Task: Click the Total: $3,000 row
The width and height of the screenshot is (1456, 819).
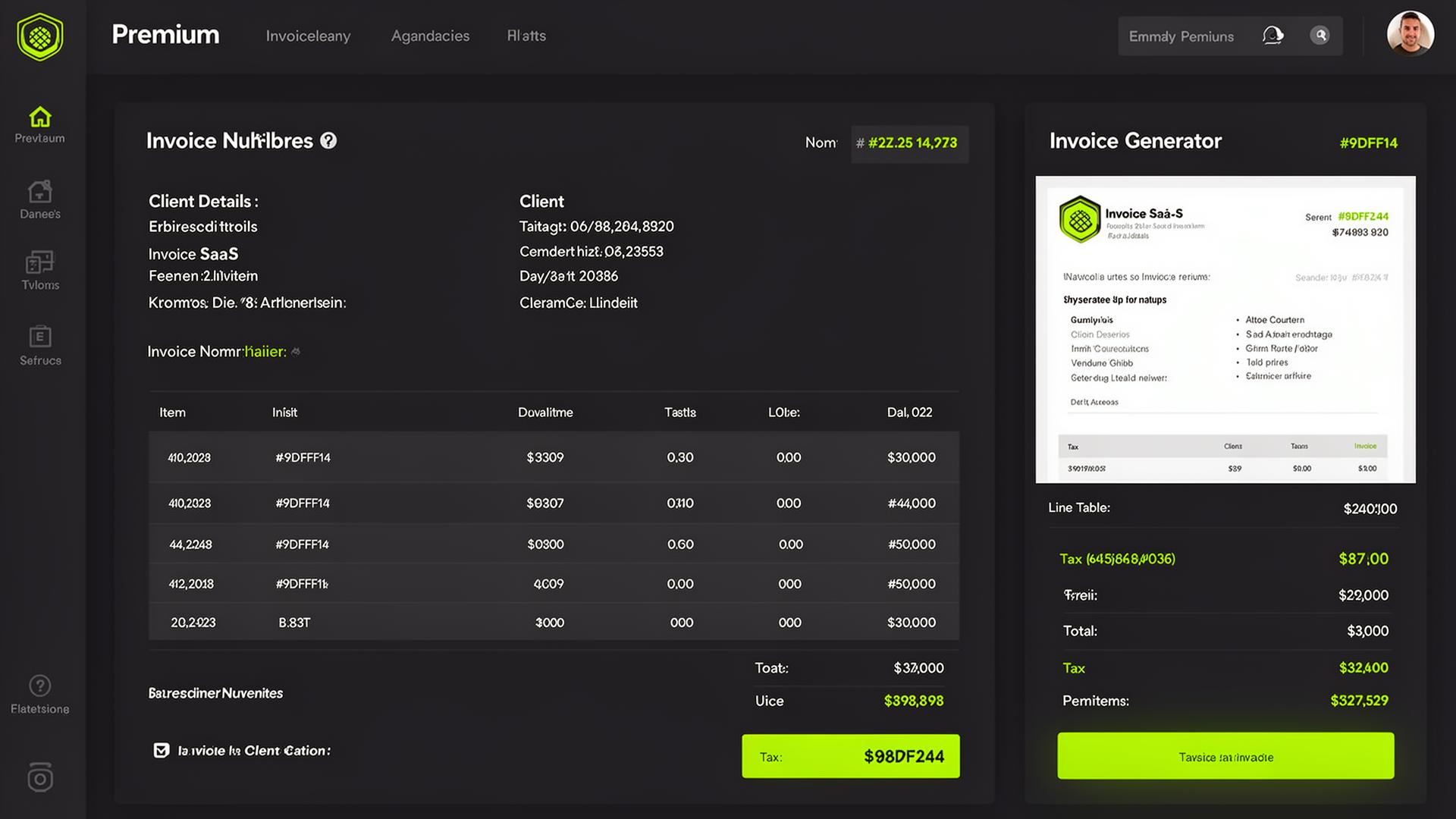Action: point(1225,631)
